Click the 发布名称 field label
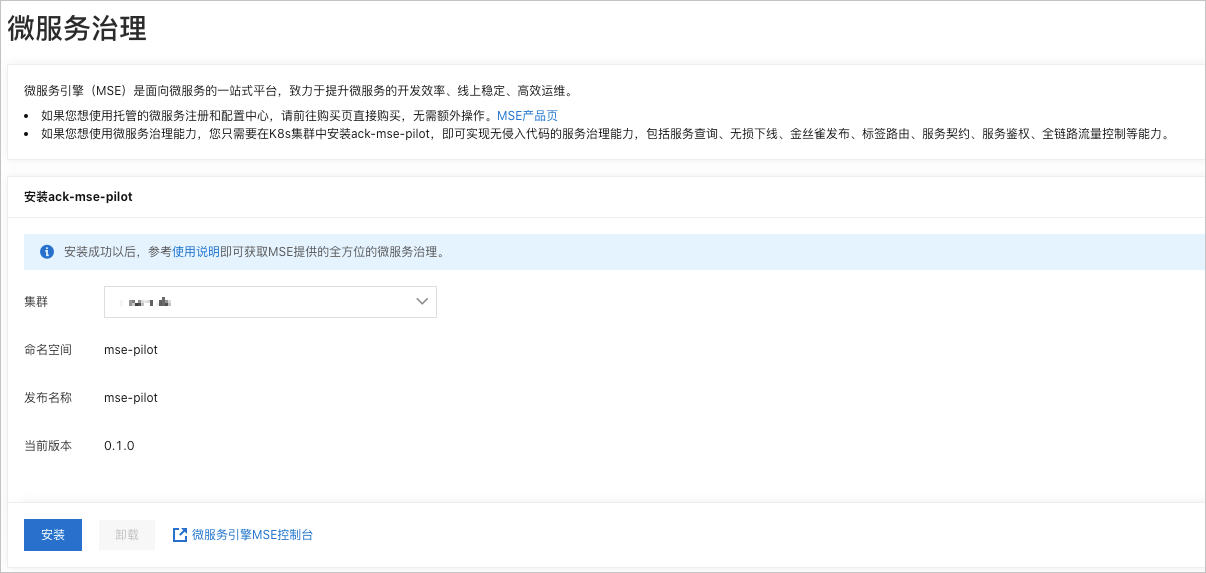 coord(48,398)
